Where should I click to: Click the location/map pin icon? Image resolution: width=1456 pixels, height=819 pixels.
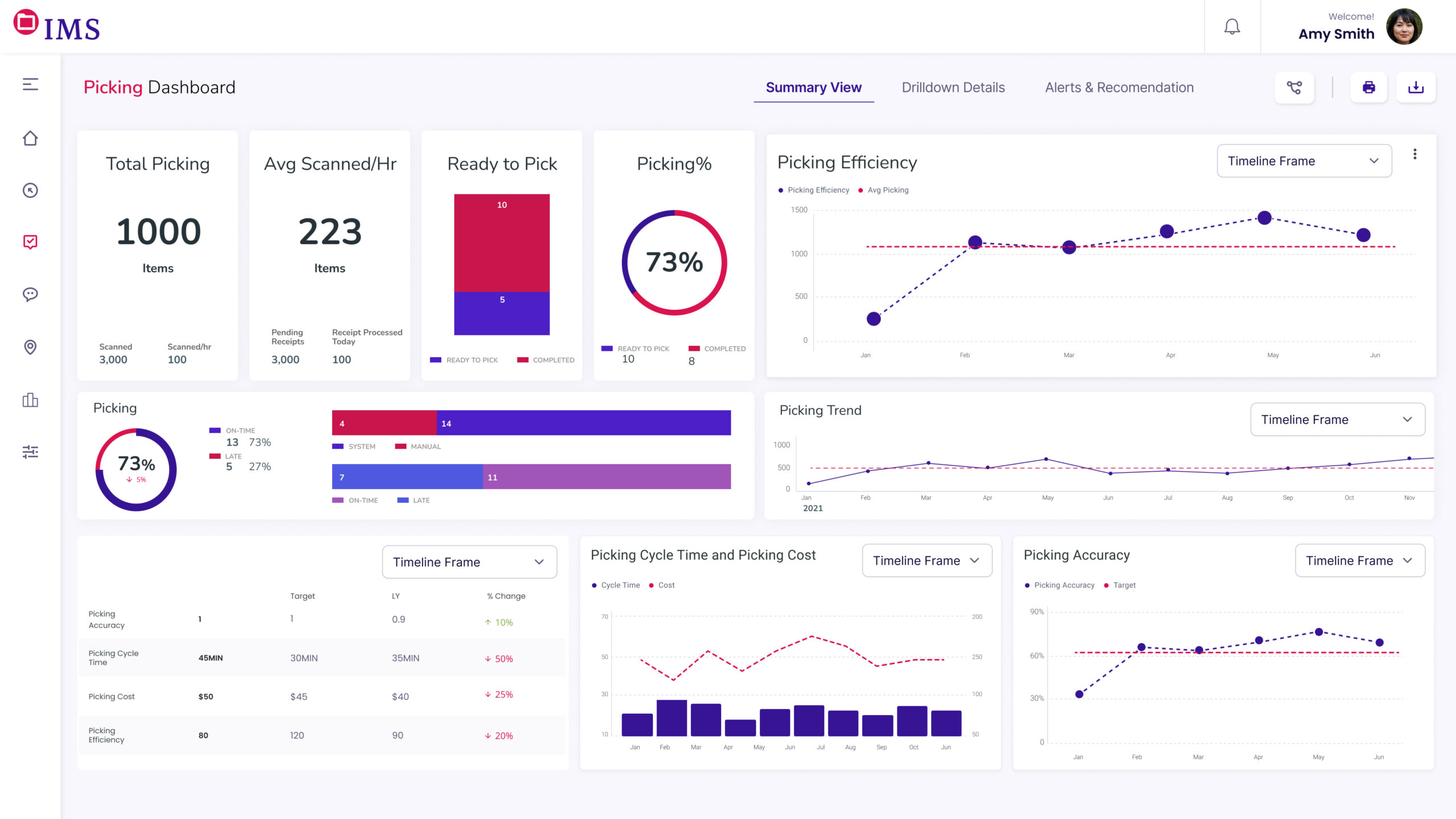click(30, 347)
